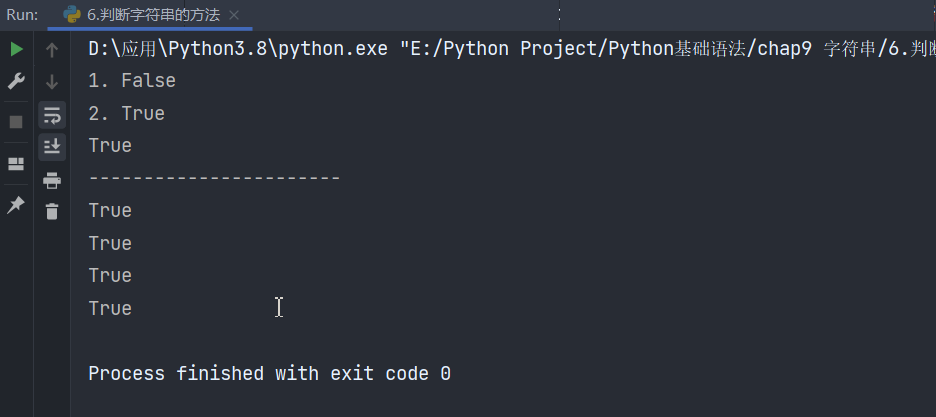The image size is (936, 417).
Task: Toggle soft-wrap for console output
Action: (52, 115)
